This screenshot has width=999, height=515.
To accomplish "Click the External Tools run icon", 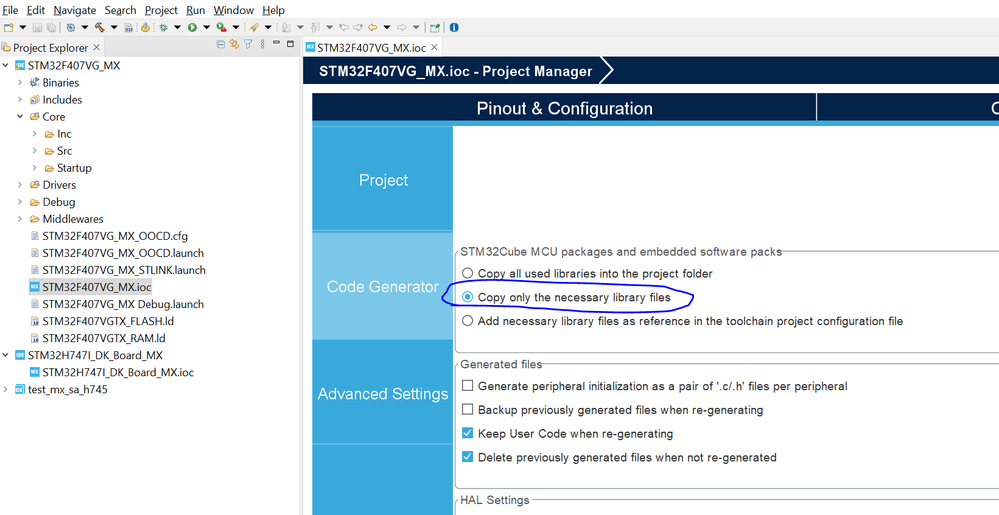I will pyautogui.click(x=221, y=27).
